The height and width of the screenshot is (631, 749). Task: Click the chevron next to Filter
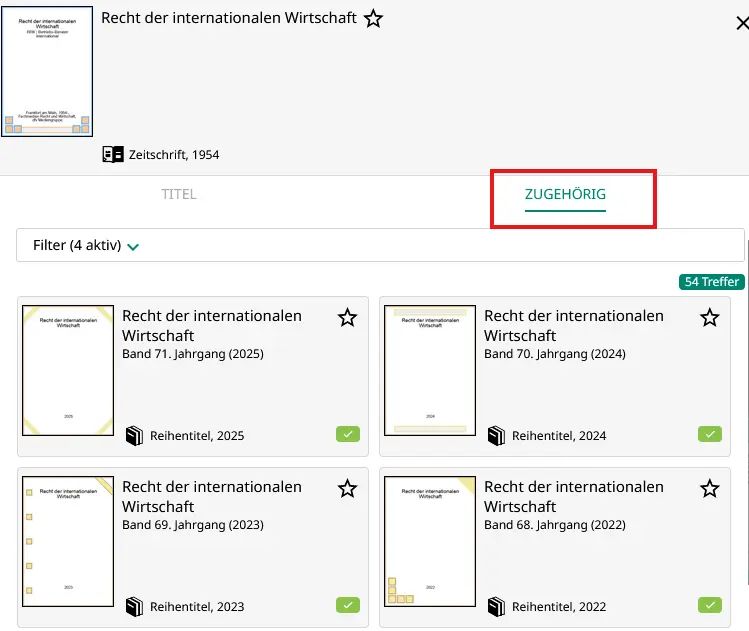133,246
